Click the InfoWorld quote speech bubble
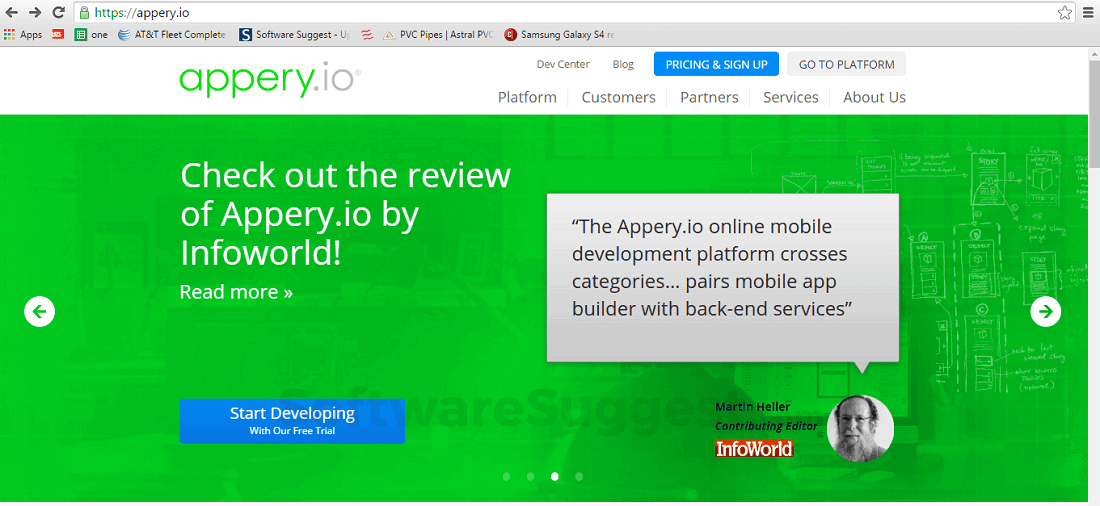The width and height of the screenshot is (1100, 506). pyautogui.click(x=723, y=277)
